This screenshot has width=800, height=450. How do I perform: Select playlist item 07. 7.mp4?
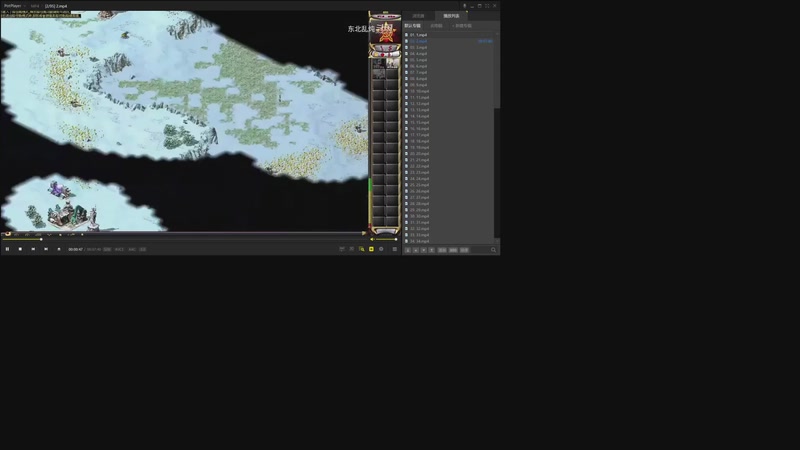(x=449, y=72)
